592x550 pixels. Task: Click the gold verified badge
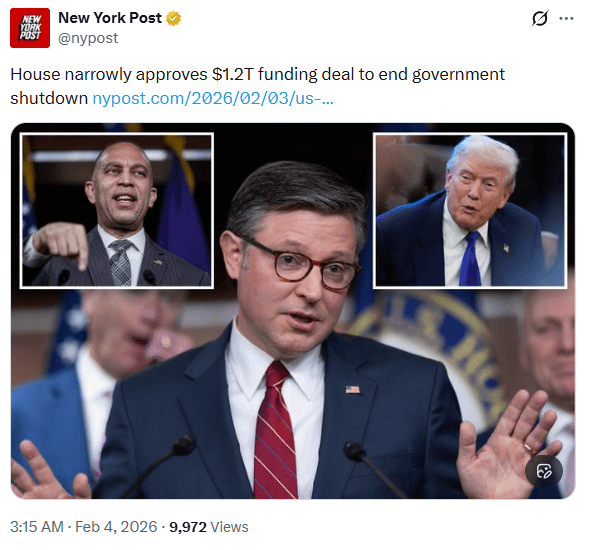click(x=173, y=18)
